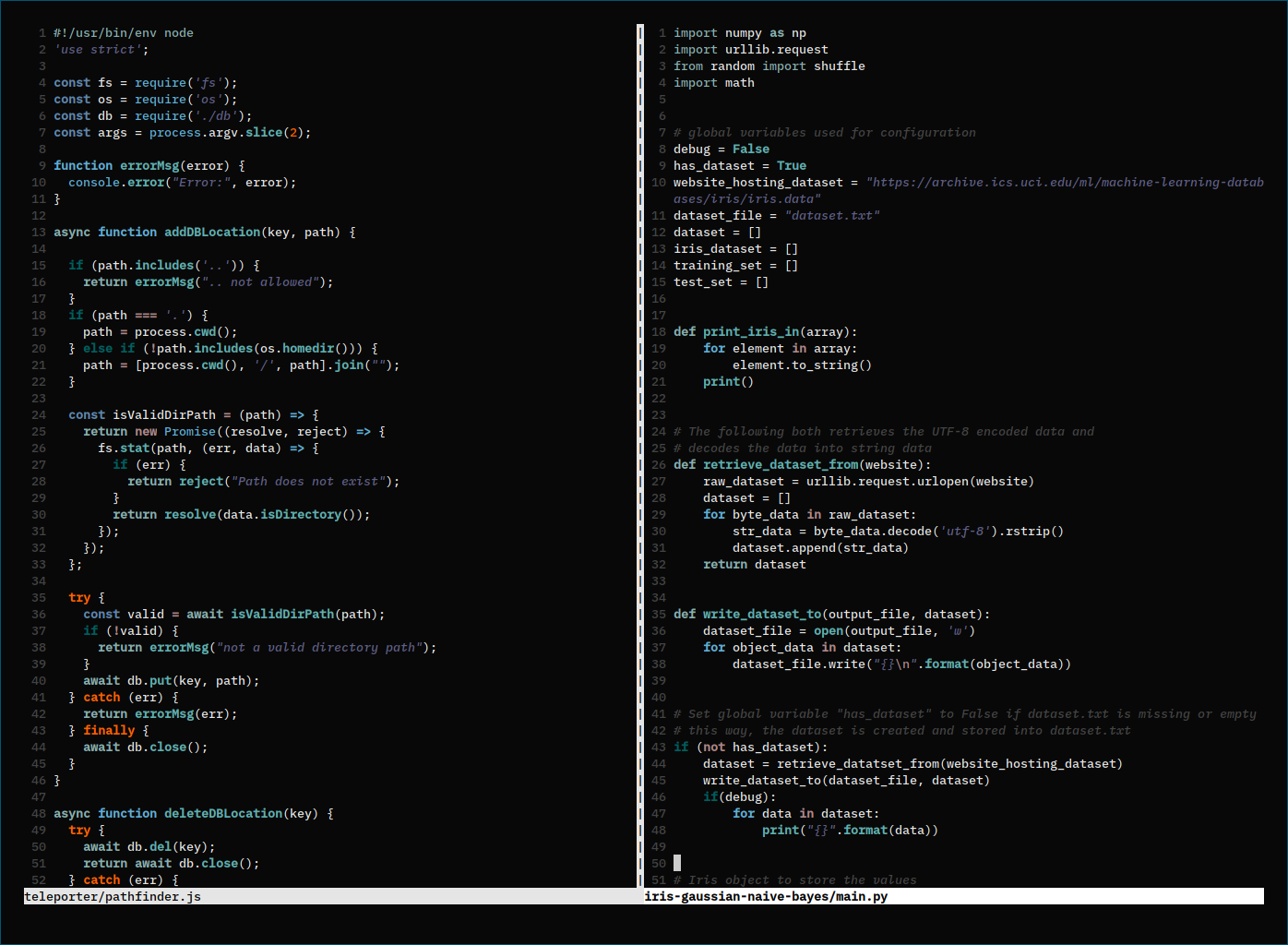
Task: Click the "# Iris object to store the values" comment
Action: [795, 880]
